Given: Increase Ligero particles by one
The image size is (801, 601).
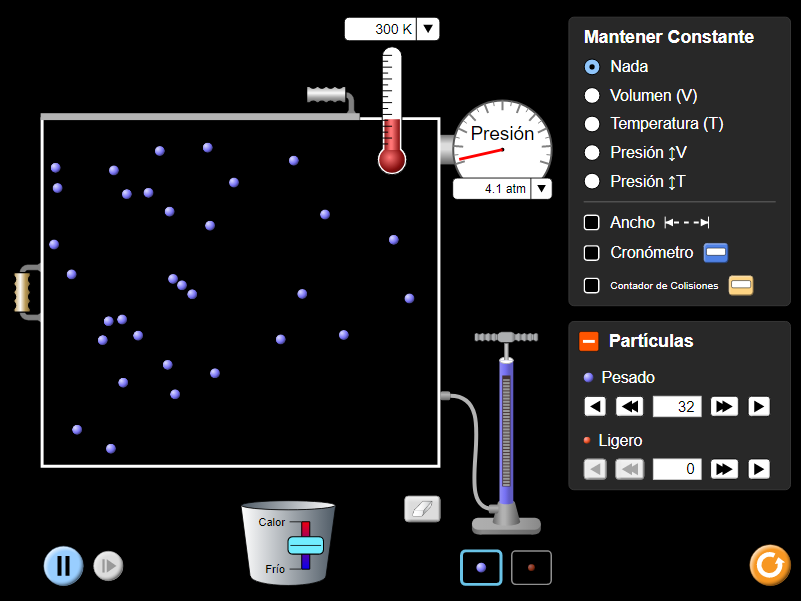Looking at the screenshot, I should click(759, 469).
